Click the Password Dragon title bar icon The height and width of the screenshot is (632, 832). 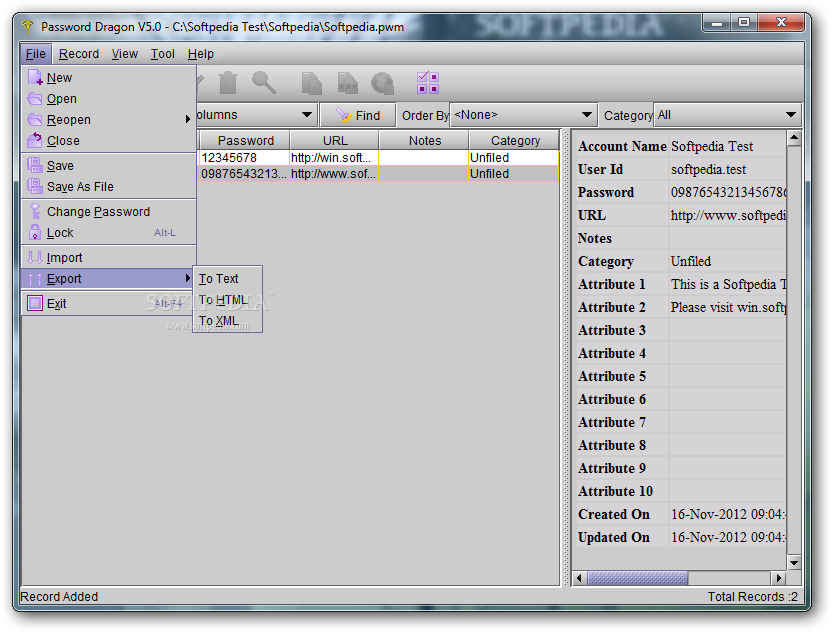[28, 26]
